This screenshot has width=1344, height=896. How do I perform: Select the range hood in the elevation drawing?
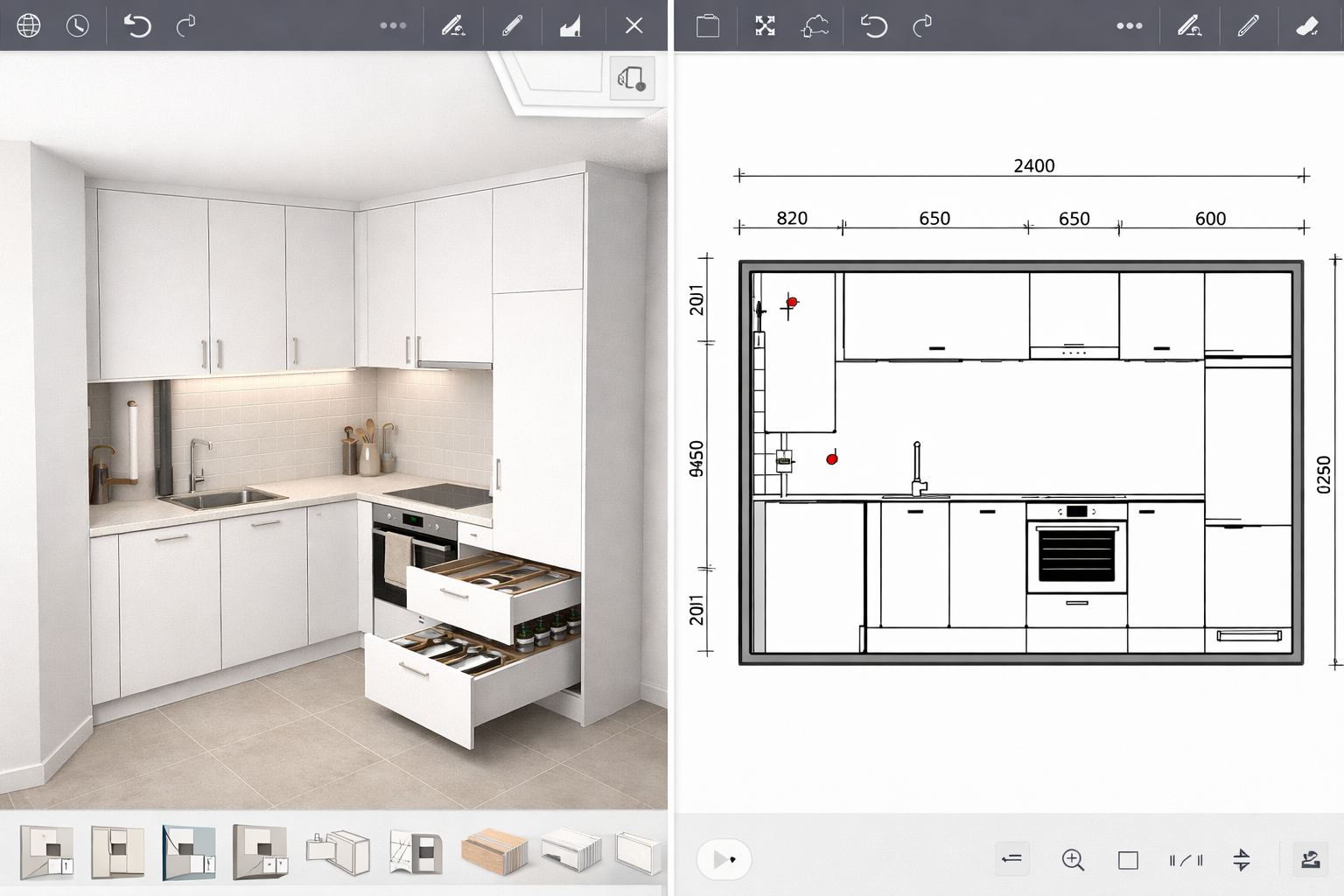[x=1074, y=352]
